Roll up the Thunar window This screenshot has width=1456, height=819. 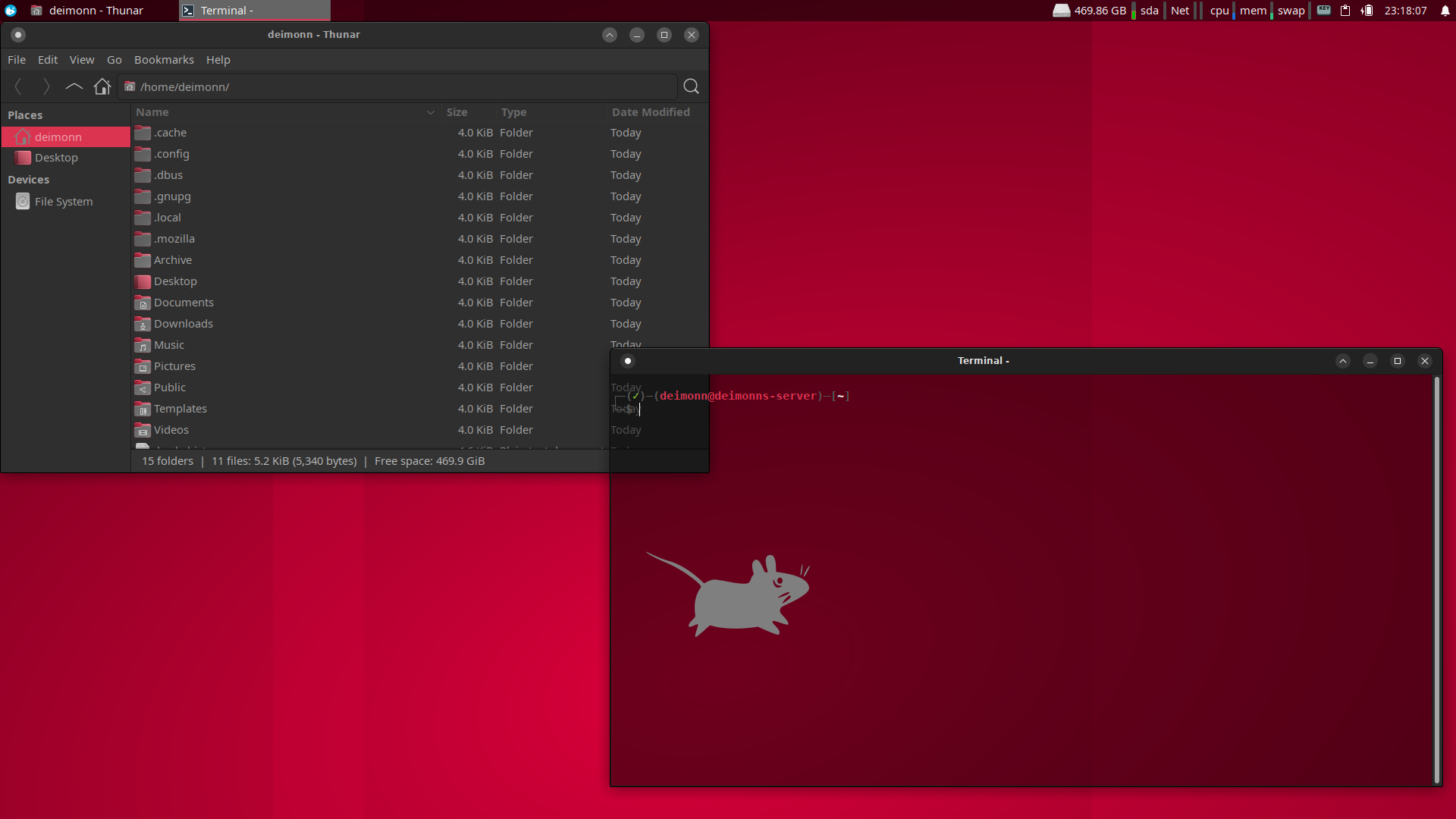coord(610,35)
